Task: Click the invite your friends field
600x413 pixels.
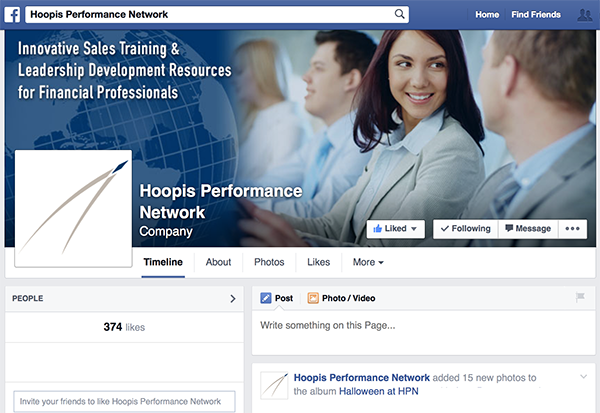Action: click(x=124, y=401)
